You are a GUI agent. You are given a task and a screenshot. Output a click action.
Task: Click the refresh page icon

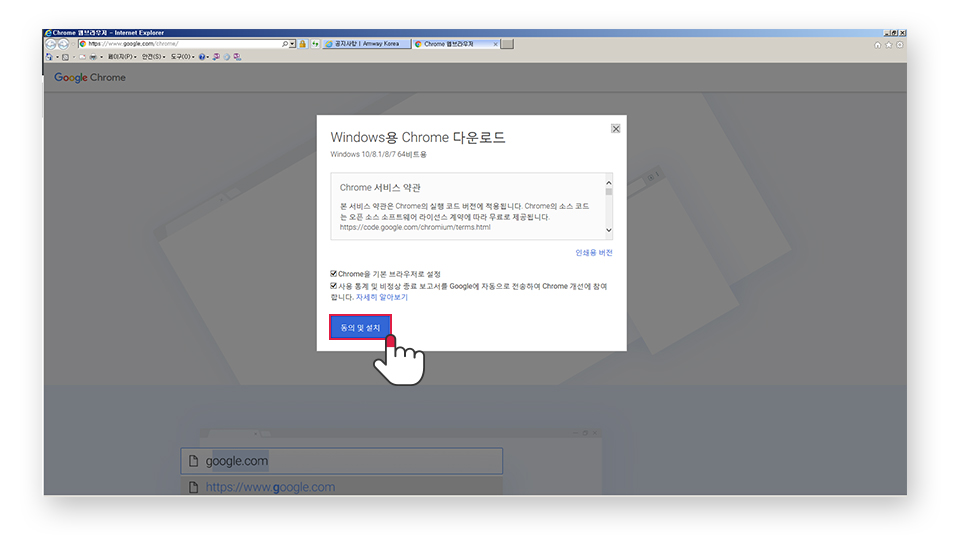pyautogui.click(x=315, y=44)
